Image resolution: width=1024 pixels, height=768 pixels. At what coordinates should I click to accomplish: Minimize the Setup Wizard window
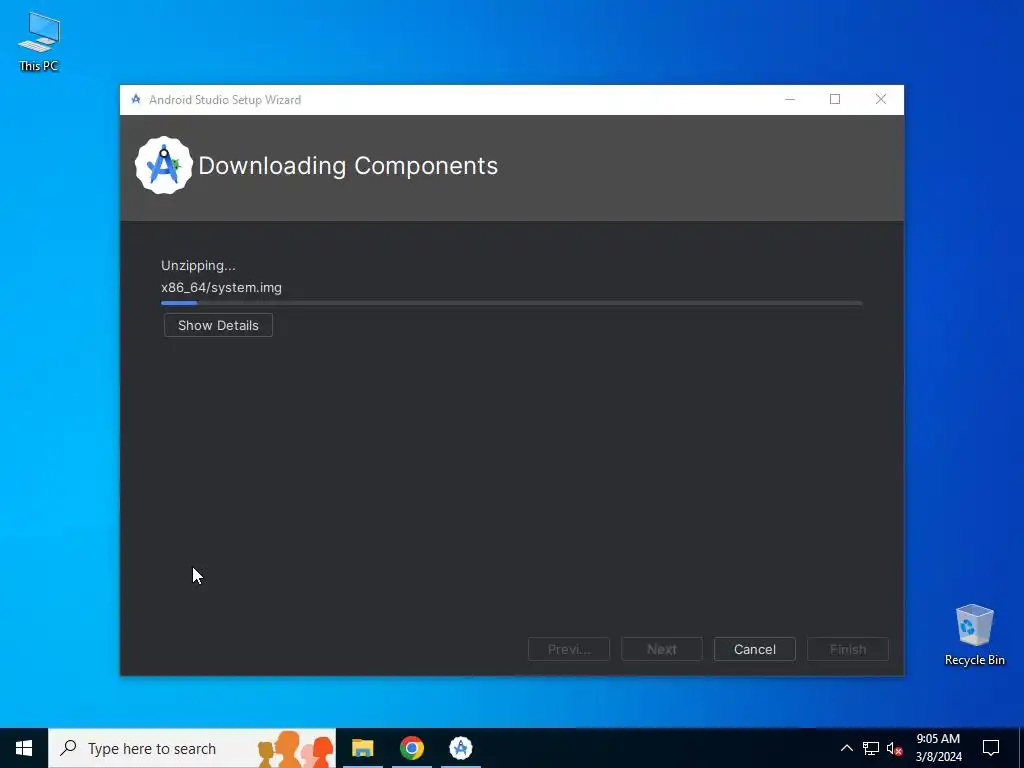(x=790, y=99)
